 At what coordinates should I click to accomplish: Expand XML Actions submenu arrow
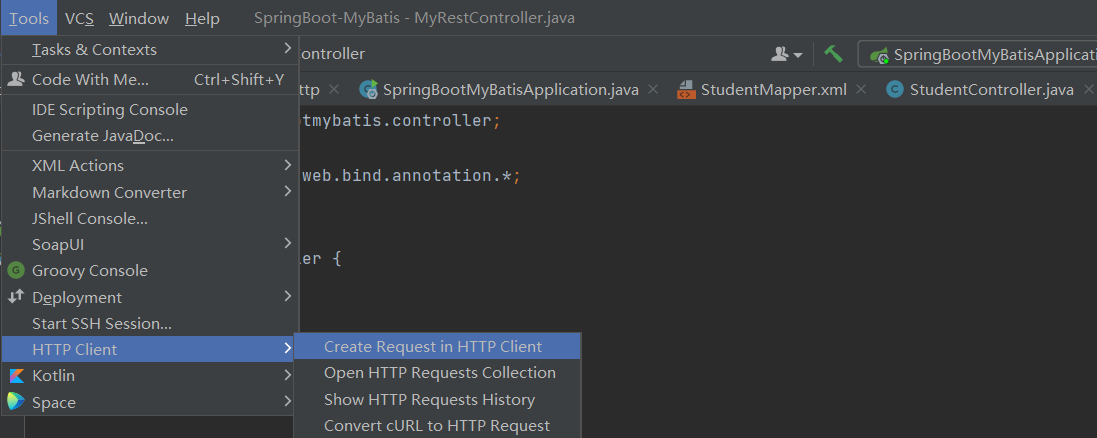pyautogui.click(x=288, y=165)
